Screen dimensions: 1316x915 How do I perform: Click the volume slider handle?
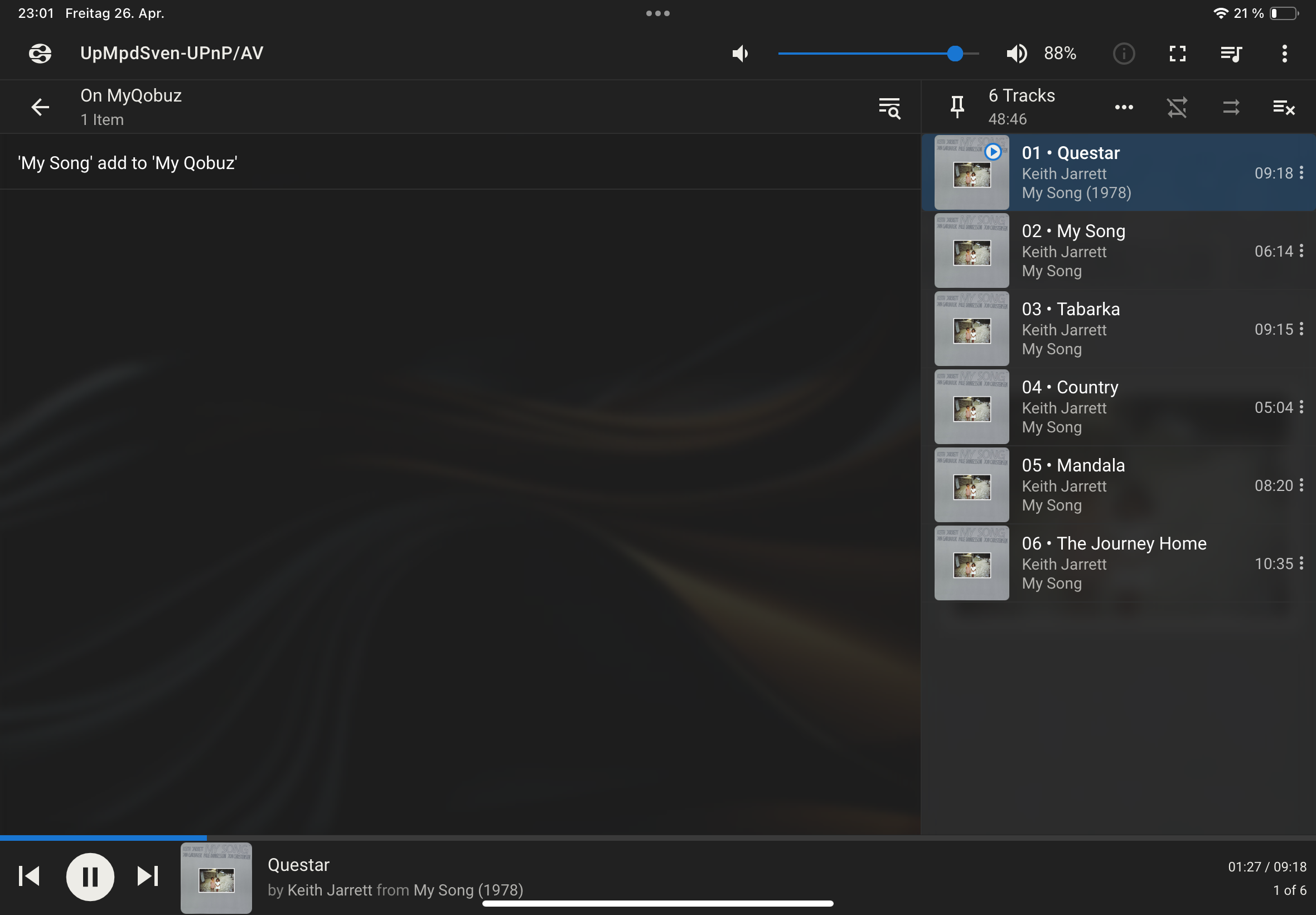955,54
